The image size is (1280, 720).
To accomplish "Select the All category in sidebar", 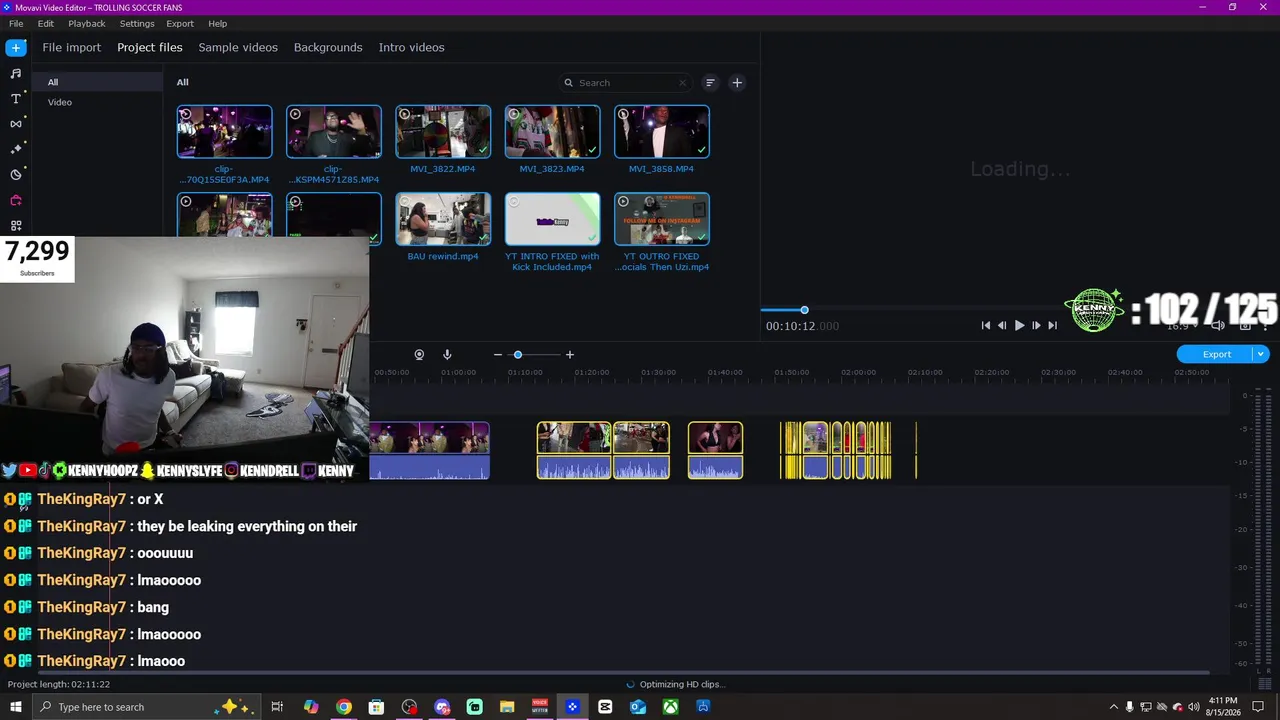I will tap(98, 82).
